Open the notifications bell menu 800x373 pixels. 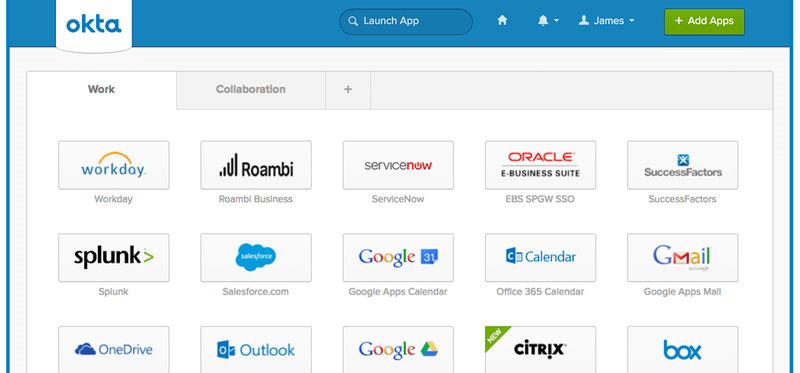[548, 21]
